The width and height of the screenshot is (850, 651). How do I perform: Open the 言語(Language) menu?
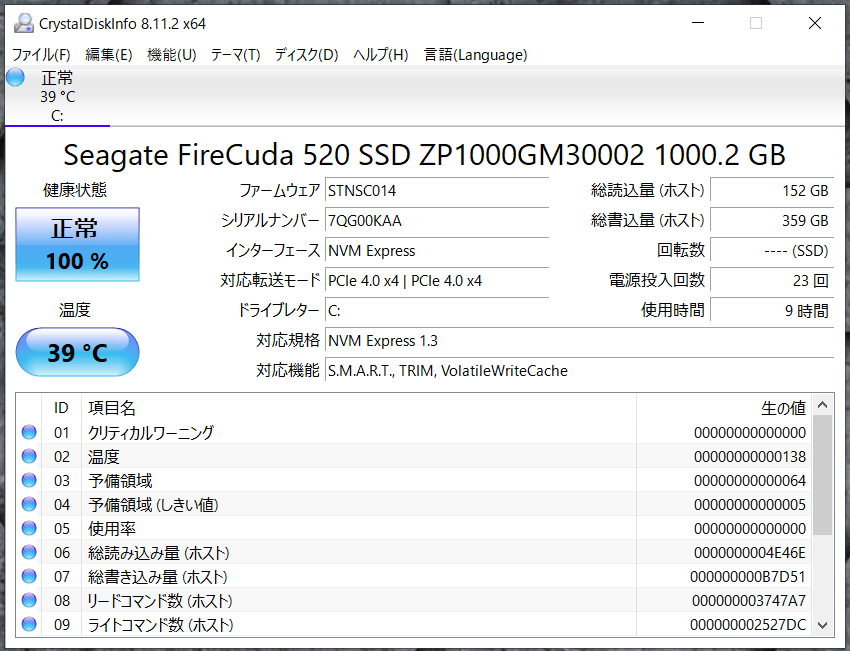[x=475, y=55]
